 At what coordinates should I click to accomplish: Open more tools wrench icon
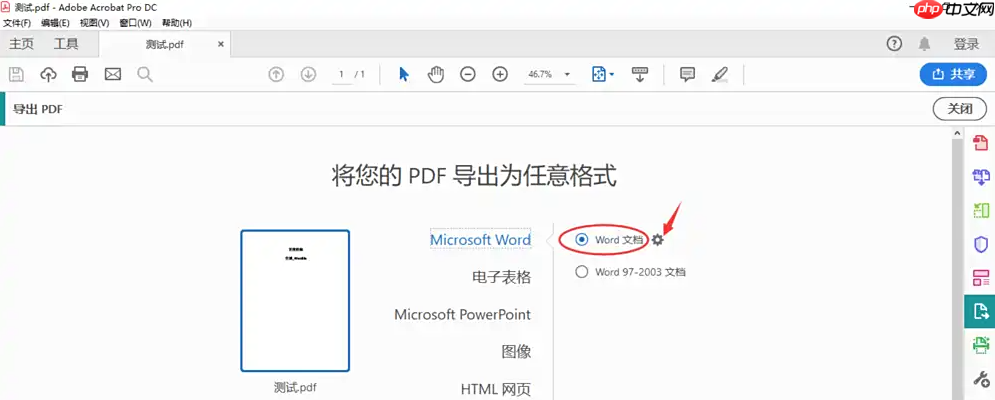tap(981, 380)
